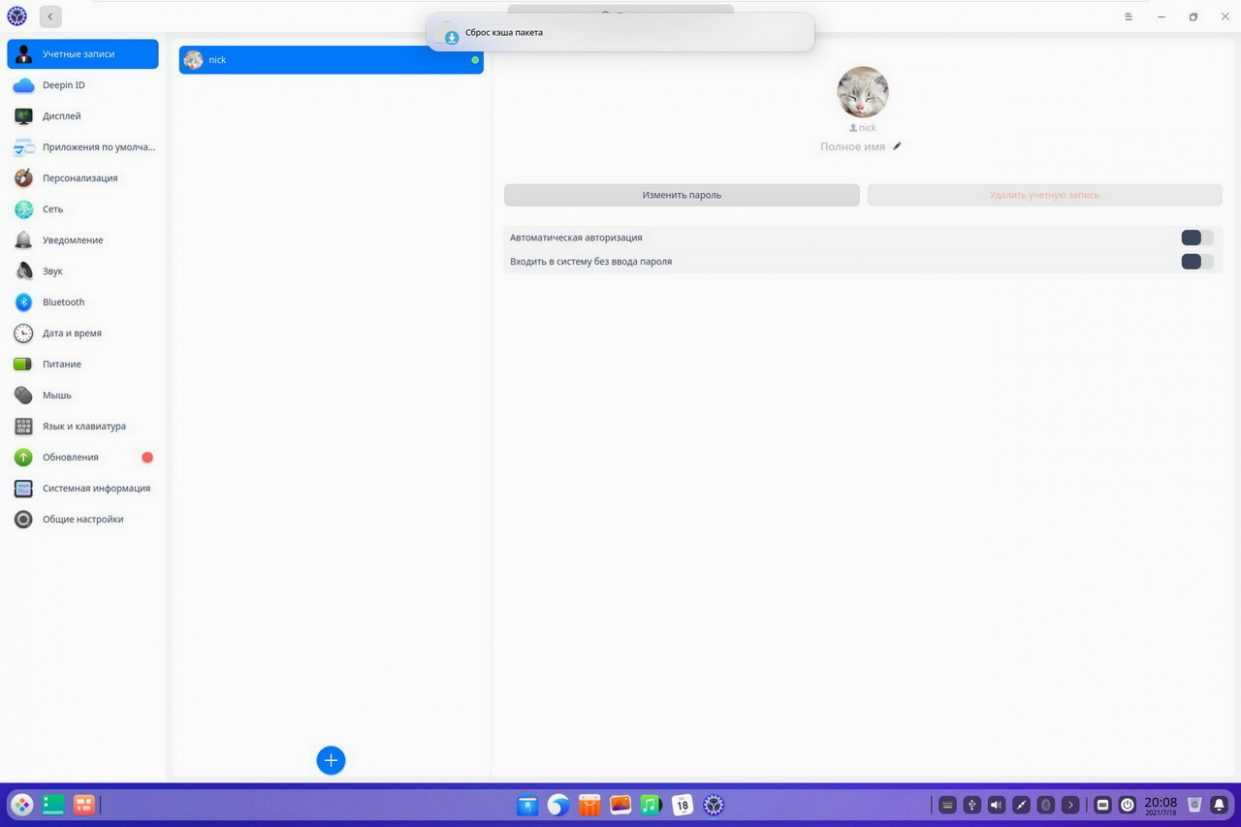Screen dimensions: 1241x827
Task: Open the trash in the dock
Action: 1194,805
